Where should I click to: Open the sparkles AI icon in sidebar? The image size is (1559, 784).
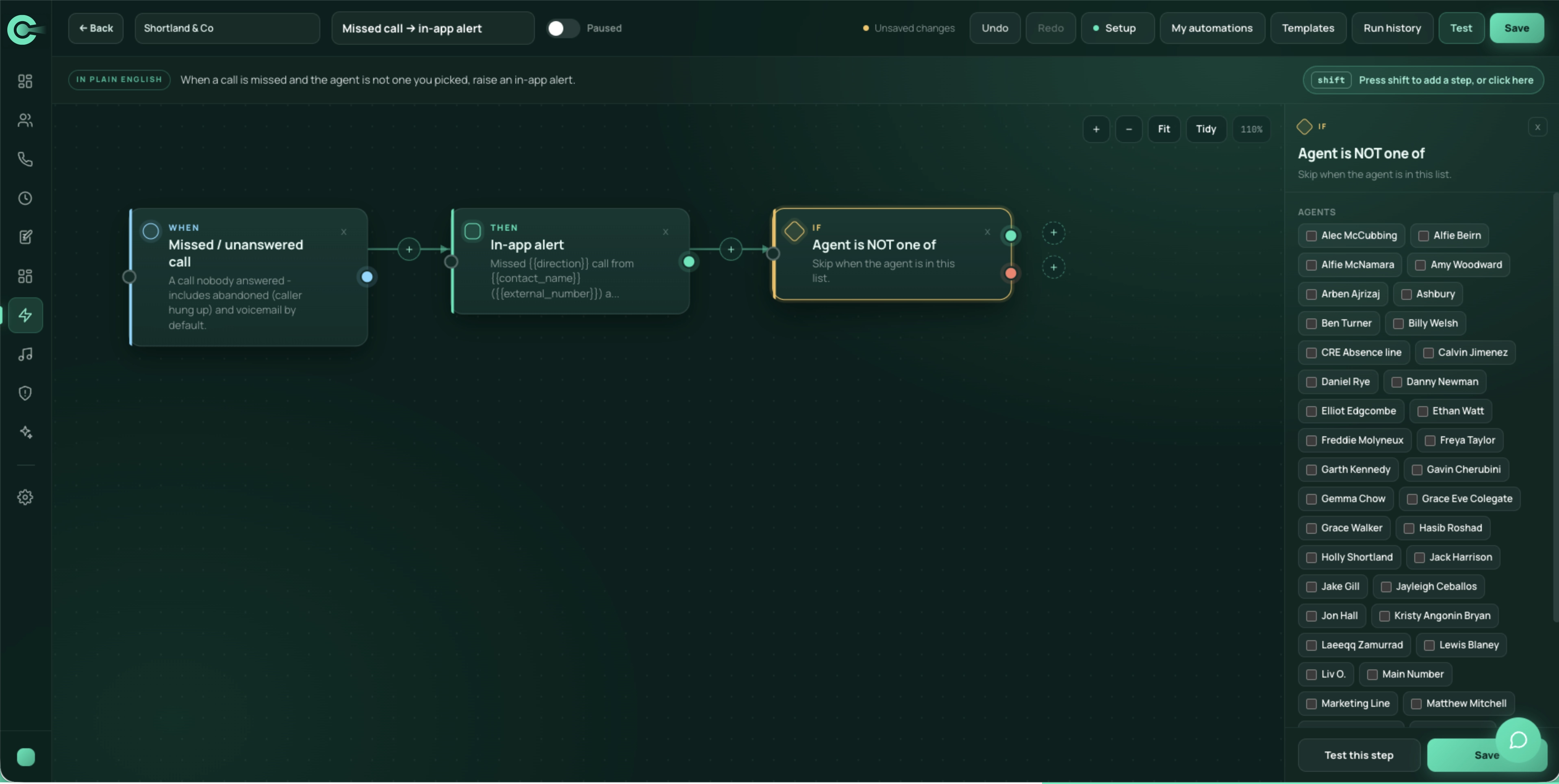(25, 433)
